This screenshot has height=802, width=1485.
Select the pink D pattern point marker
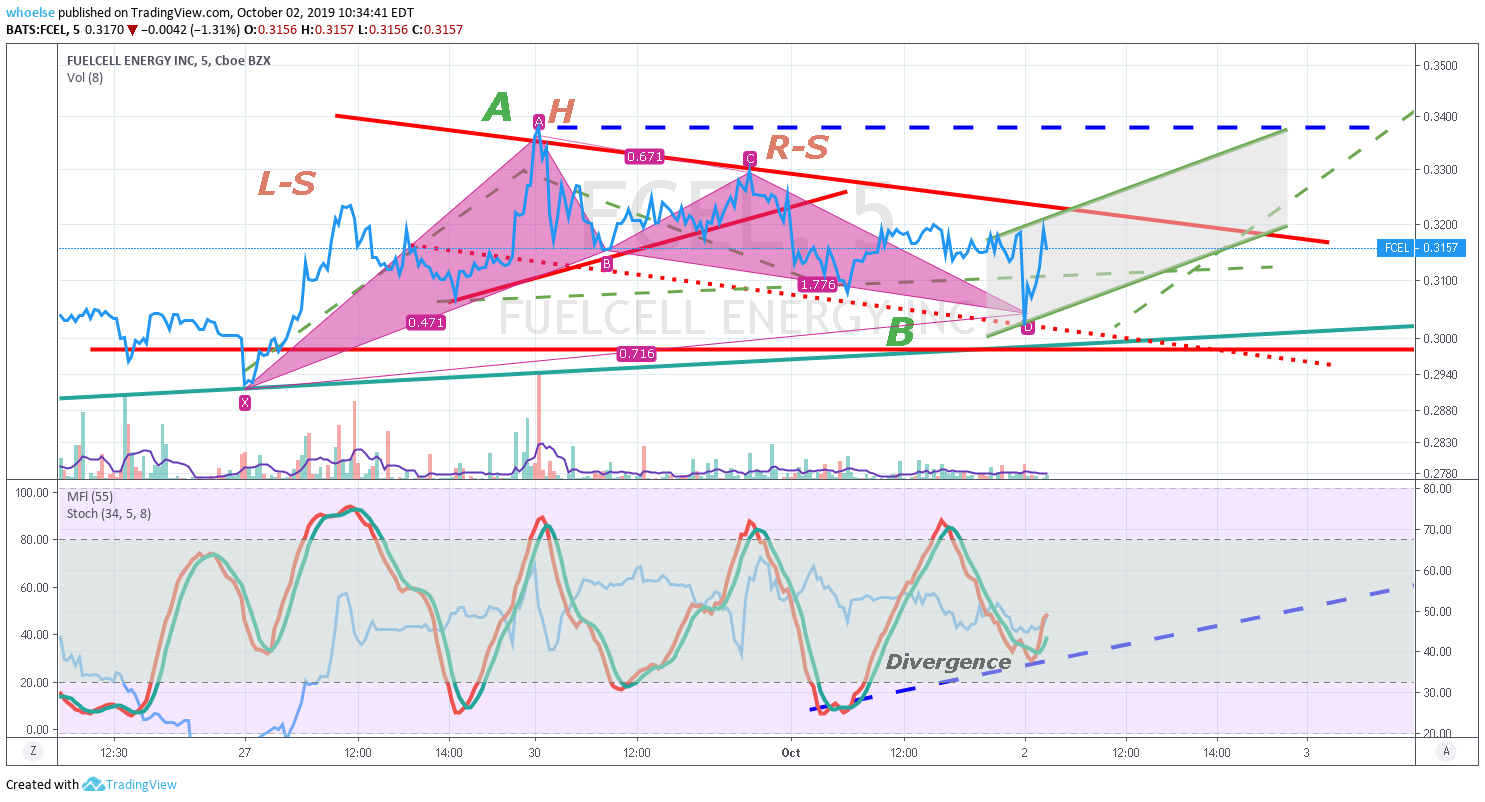pos(1027,327)
